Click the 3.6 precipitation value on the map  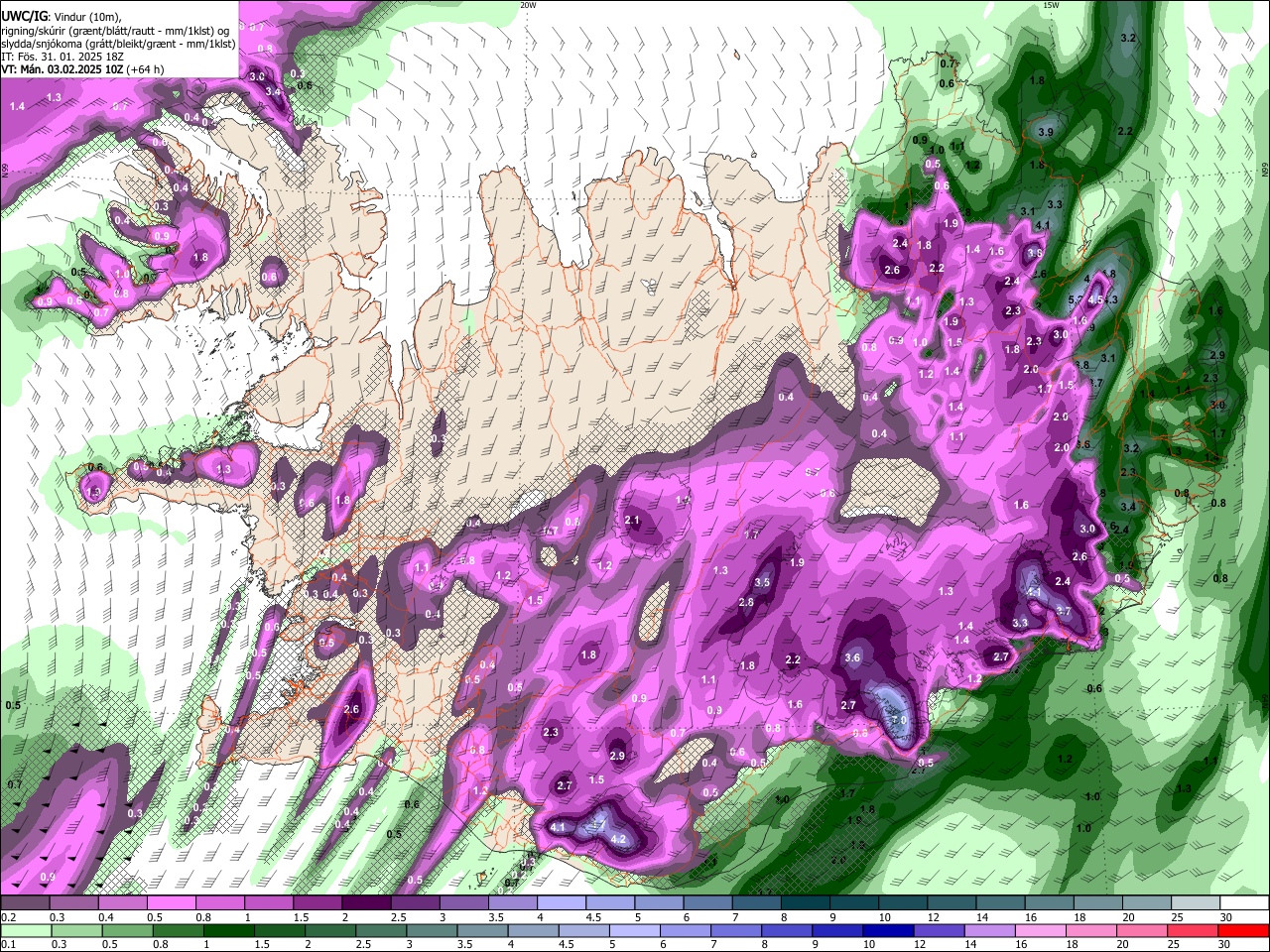coord(852,657)
